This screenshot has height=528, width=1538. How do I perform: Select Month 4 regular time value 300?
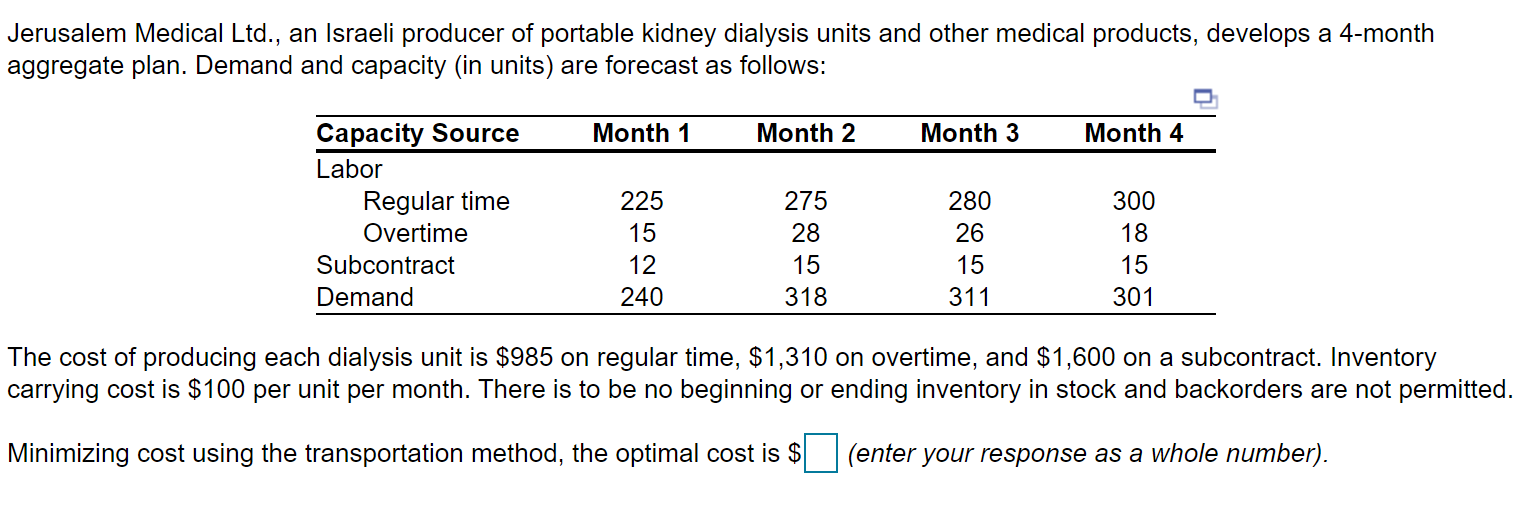(x=1134, y=201)
